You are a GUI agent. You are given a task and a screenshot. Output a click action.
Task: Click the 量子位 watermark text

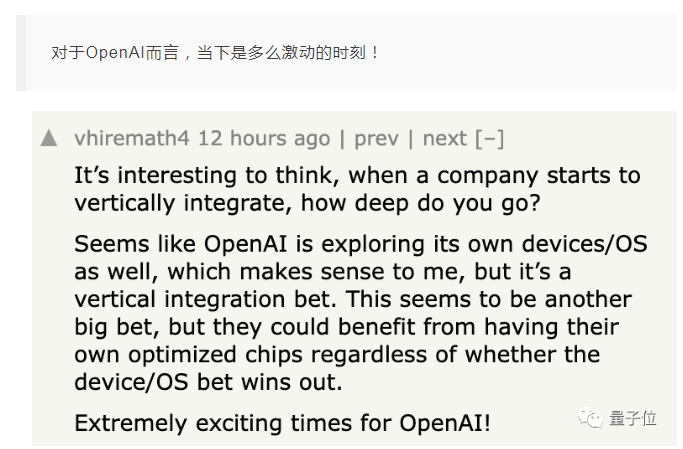[633, 418]
